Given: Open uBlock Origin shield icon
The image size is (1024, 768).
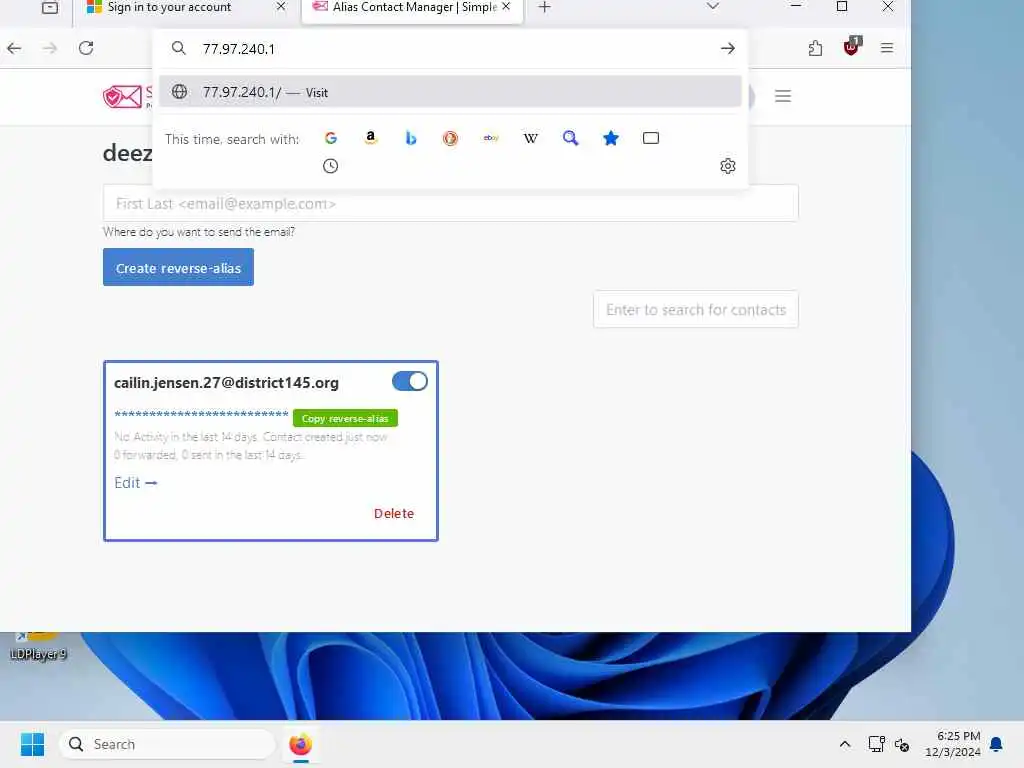Looking at the screenshot, I should [x=852, y=47].
